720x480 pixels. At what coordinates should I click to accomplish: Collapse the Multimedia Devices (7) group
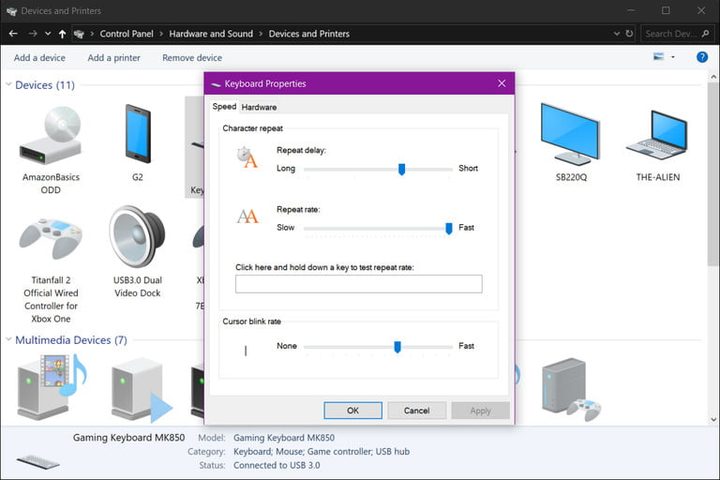(8, 341)
